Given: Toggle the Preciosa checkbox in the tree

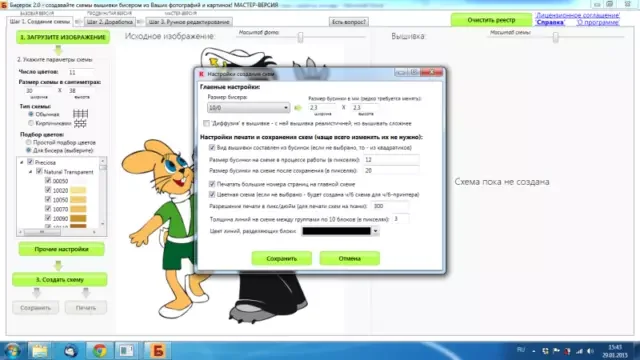Looking at the screenshot, I should [x=30, y=162].
